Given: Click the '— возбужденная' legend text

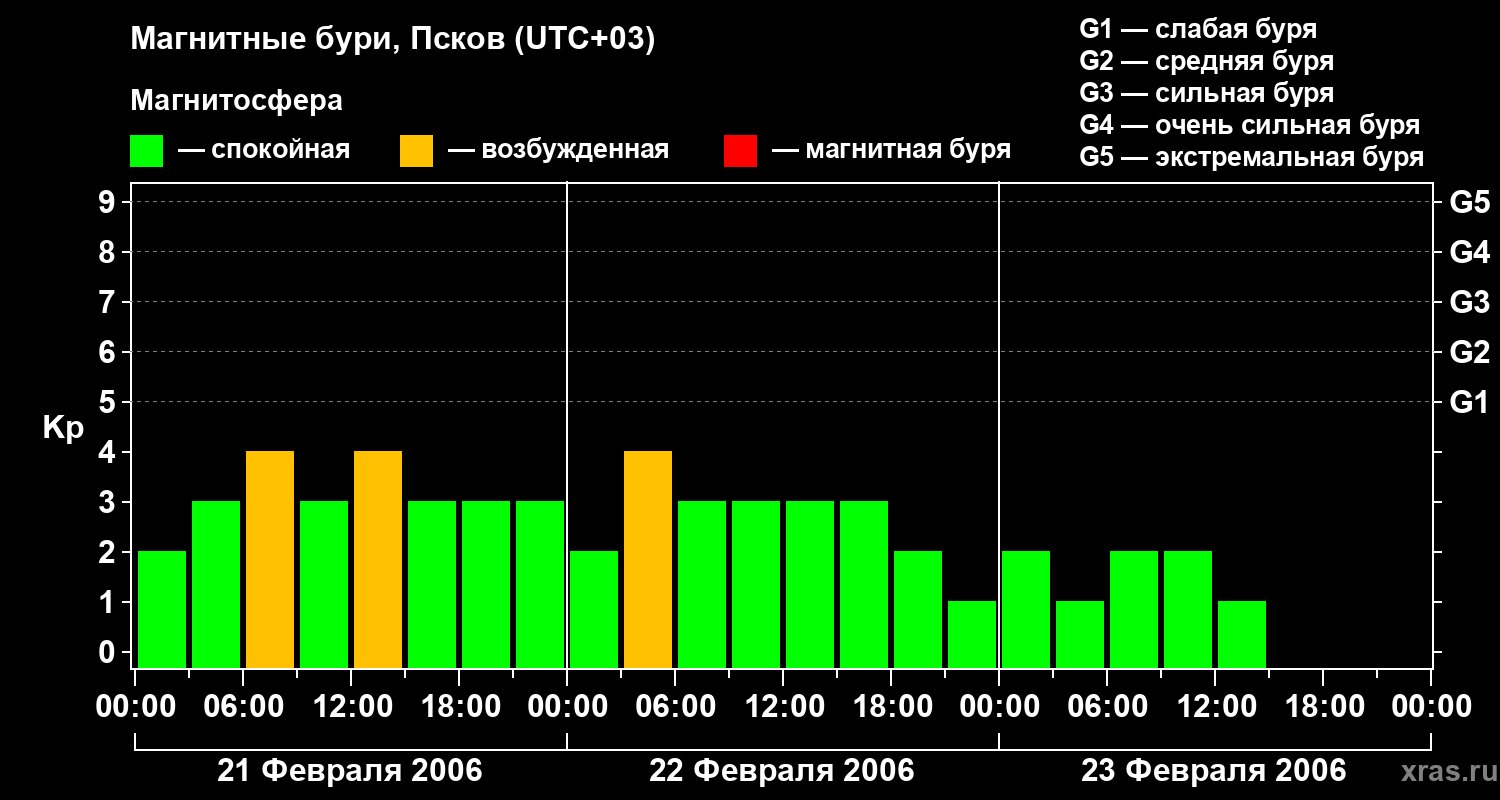Looking at the screenshot, I should [558, 150].
